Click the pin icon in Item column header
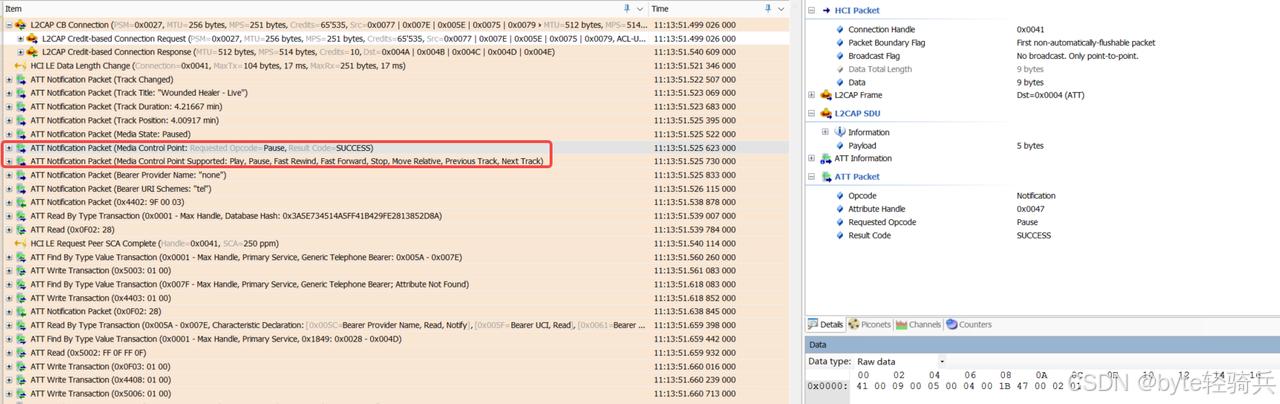 627,8
